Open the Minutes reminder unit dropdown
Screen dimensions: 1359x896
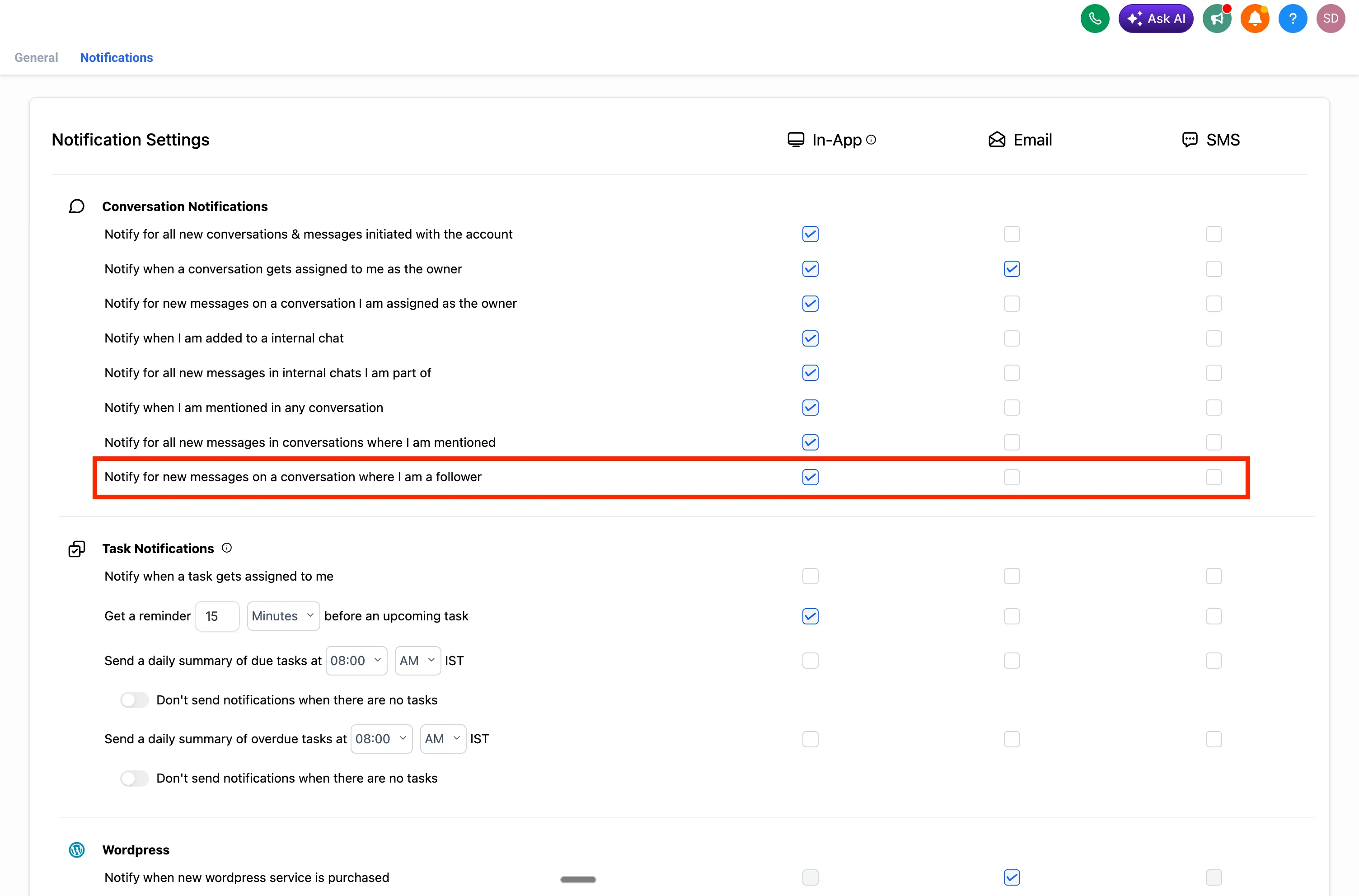(x=283, y=616)
